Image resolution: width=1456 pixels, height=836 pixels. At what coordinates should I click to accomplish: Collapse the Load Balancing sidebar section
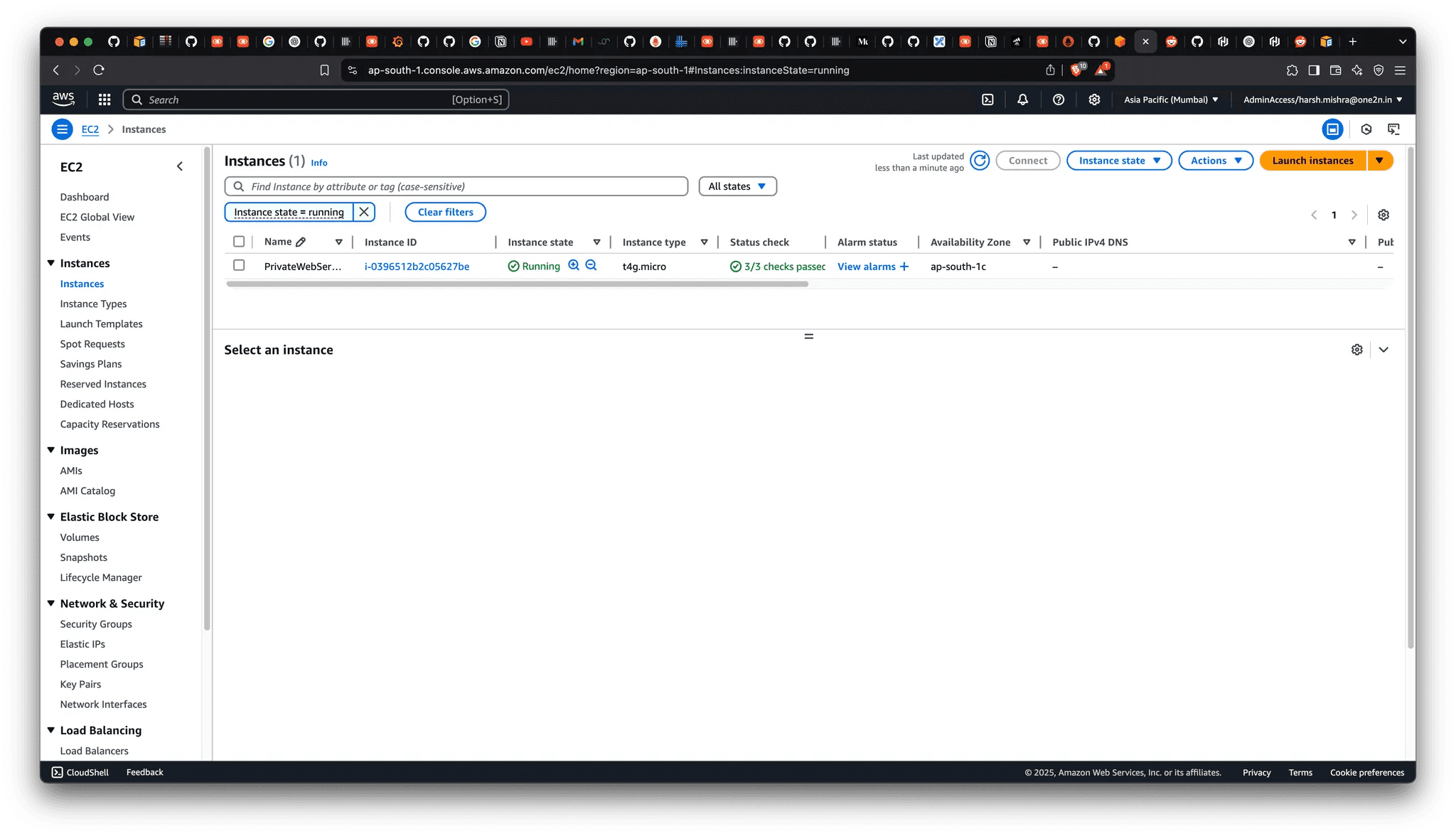[x=51, y=730]
